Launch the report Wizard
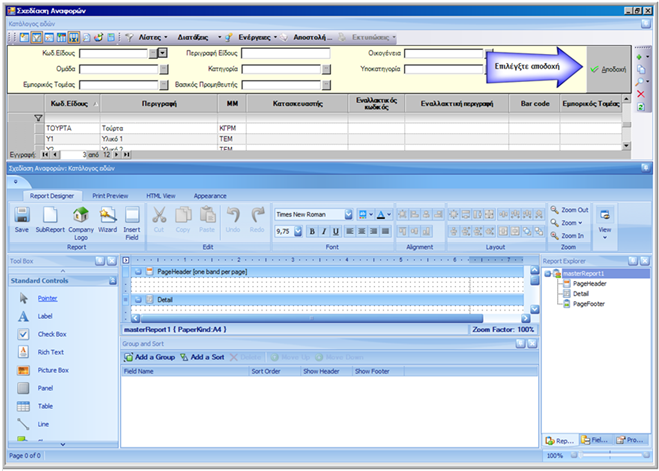This screenshot has height=471, width=659. point(108,220)
